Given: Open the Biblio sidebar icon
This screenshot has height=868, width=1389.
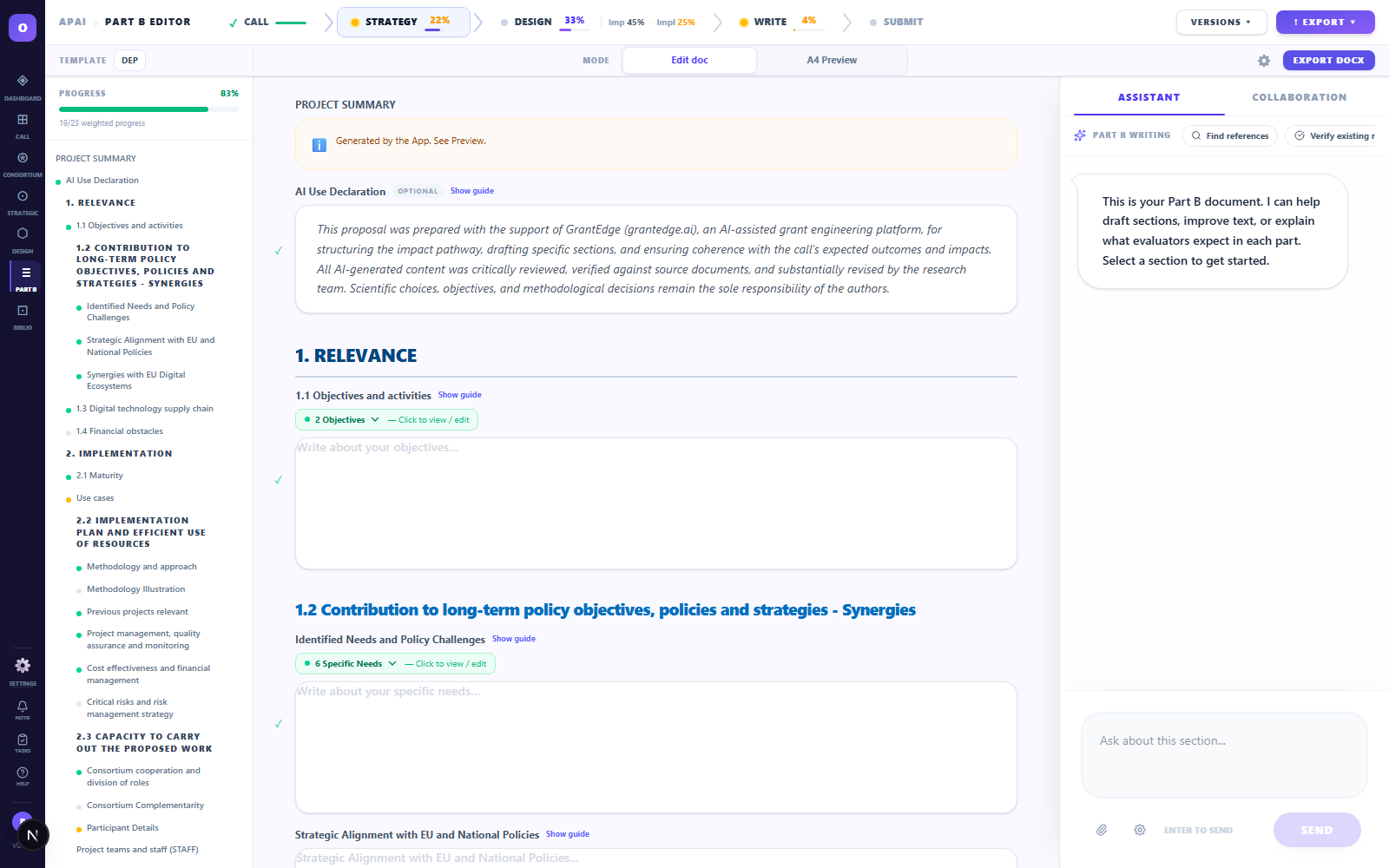Looking at the screenshot, I should (x=23, y=312).
